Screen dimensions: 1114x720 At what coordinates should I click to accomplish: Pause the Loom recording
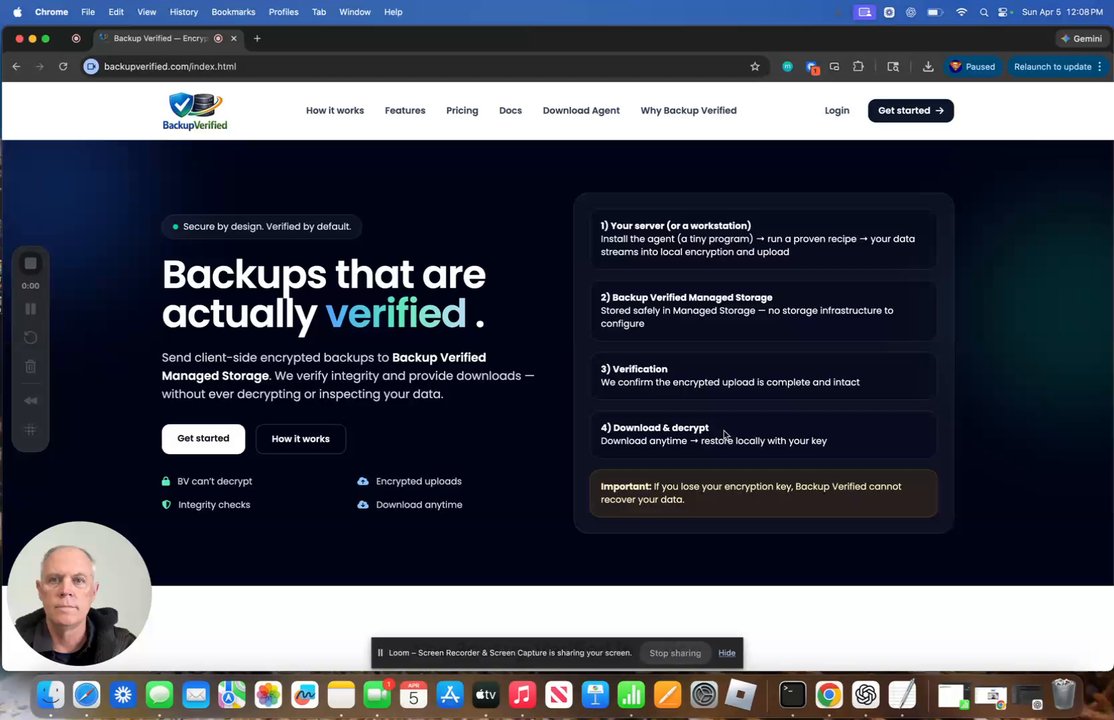(31, 309)
